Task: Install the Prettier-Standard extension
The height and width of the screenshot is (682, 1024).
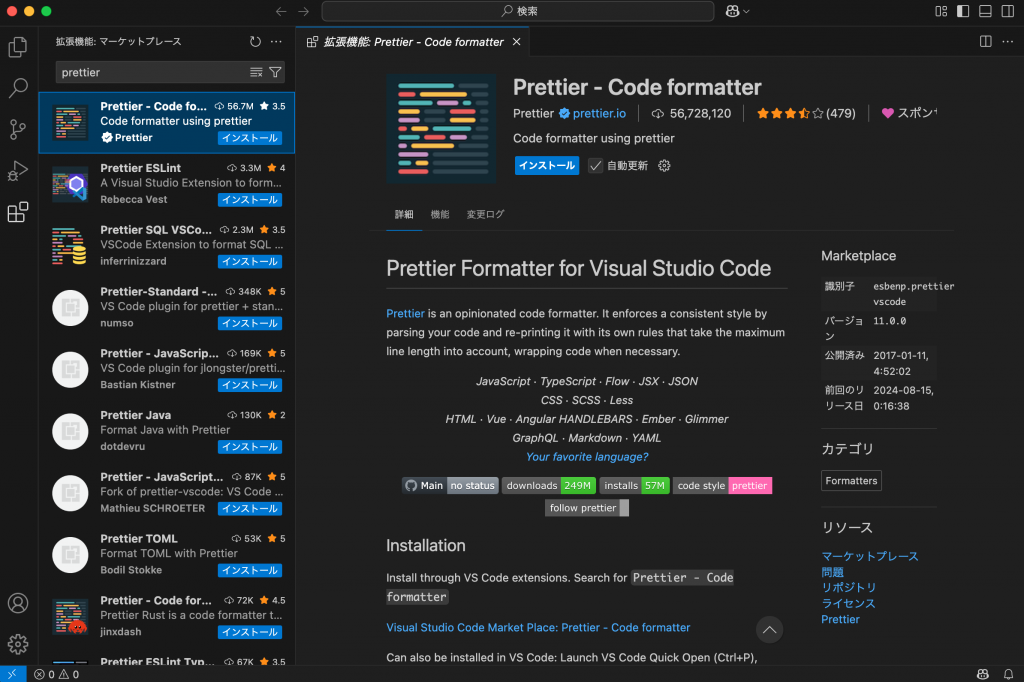Action: [x=249, y=323]
